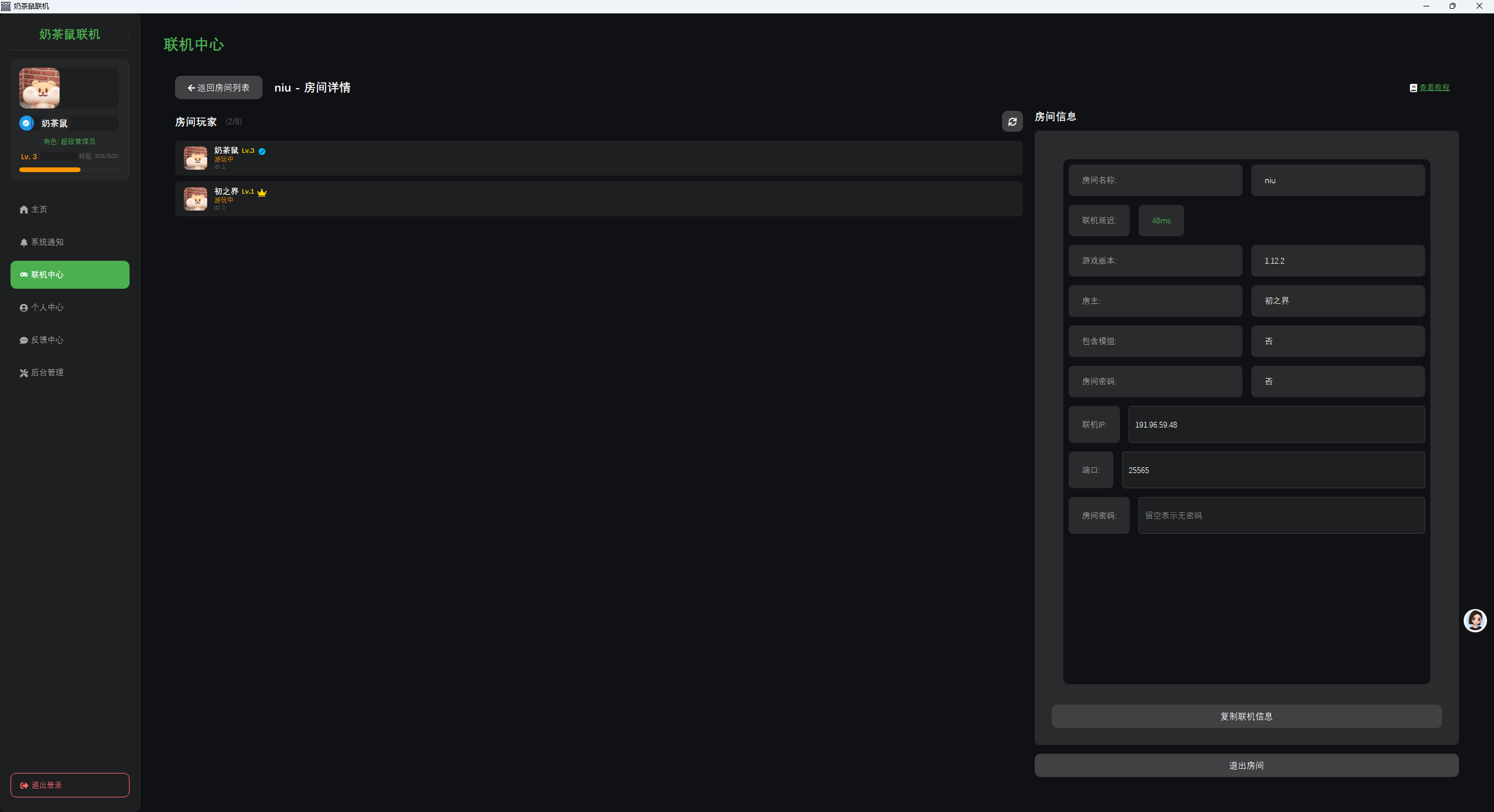
Task: Select the 联机中心 sidebar item
Action: [69, 275]
